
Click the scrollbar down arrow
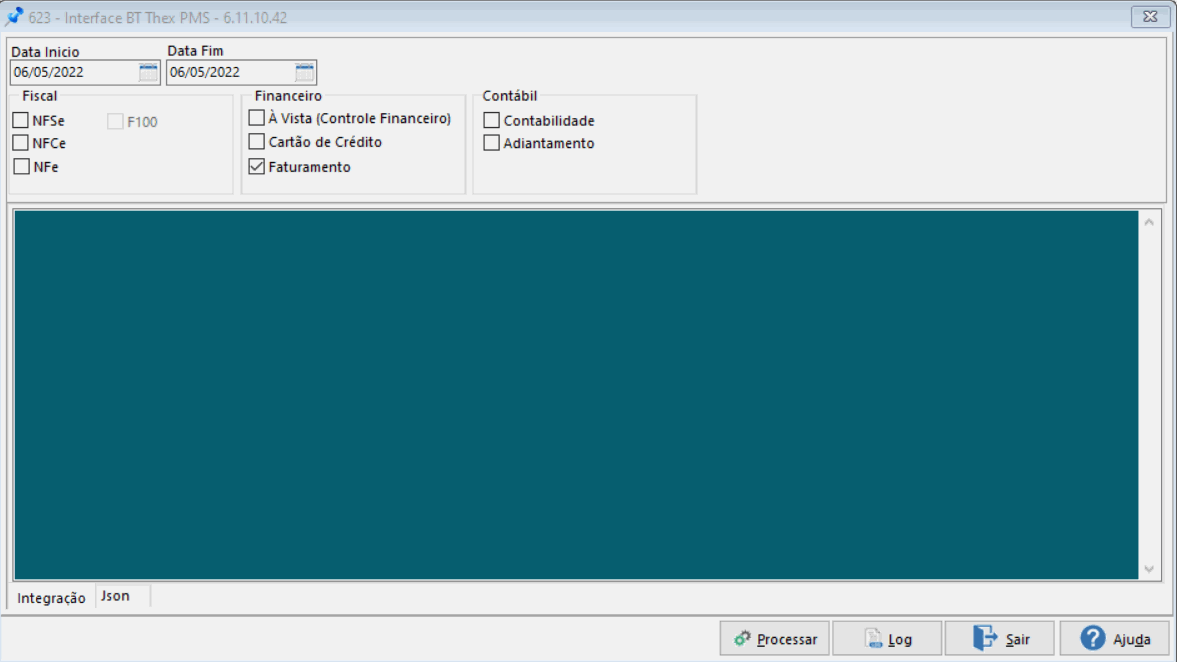pyautogui.click(x=1149, y=569)
